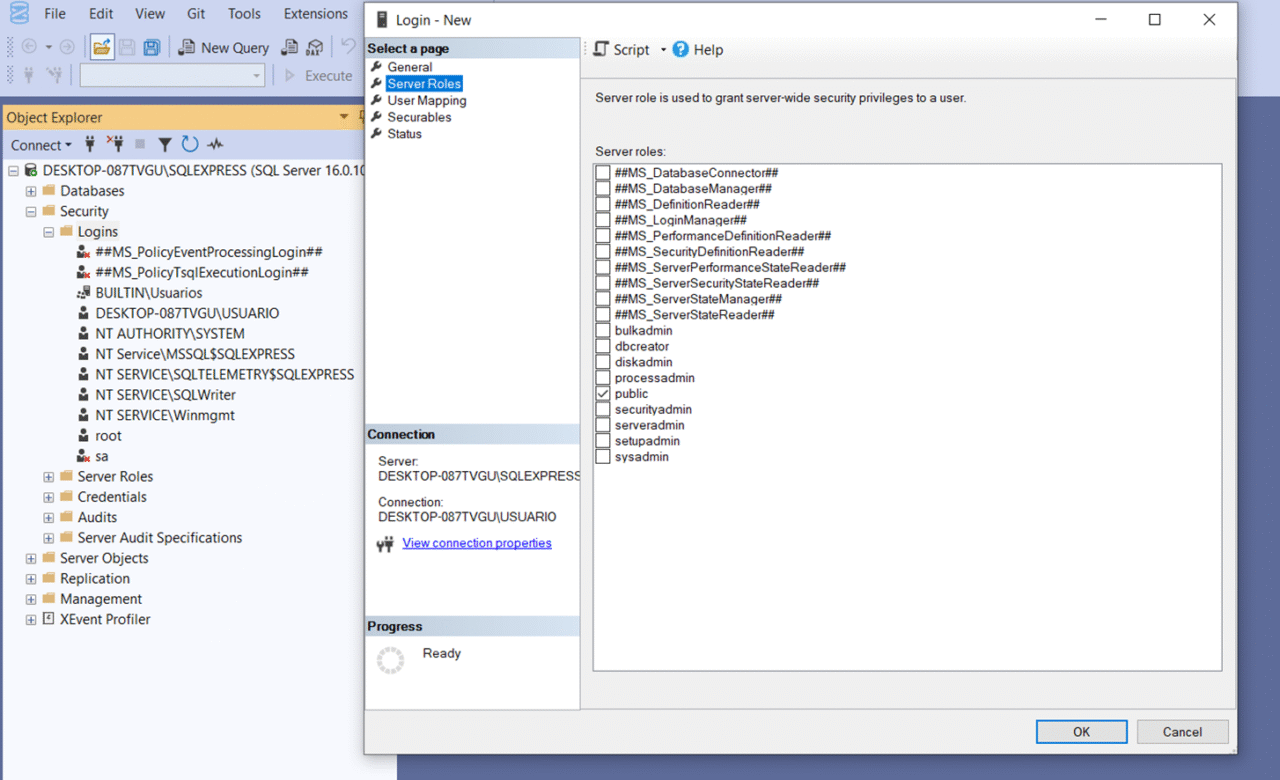Click the New Query button
Viewport: 1280px width, 780px height.
pos(224,47)
